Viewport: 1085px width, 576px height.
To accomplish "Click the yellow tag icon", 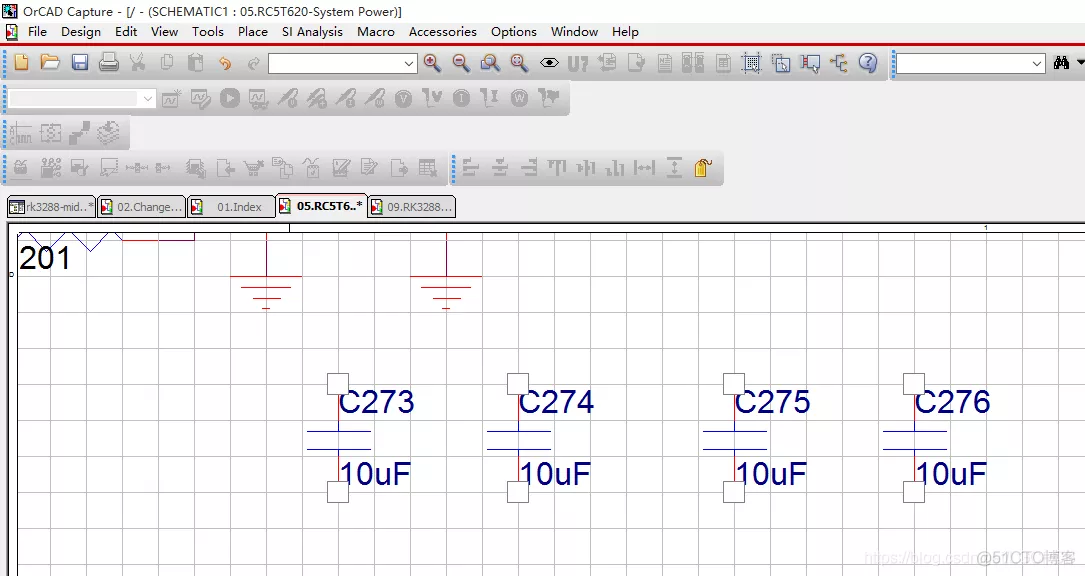I will 703,168.
